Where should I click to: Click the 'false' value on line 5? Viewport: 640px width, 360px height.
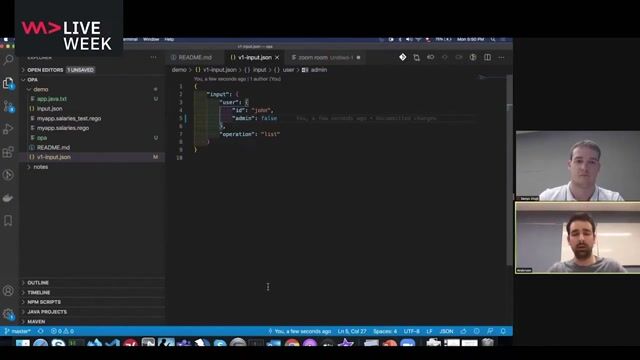tap(269, 118)
